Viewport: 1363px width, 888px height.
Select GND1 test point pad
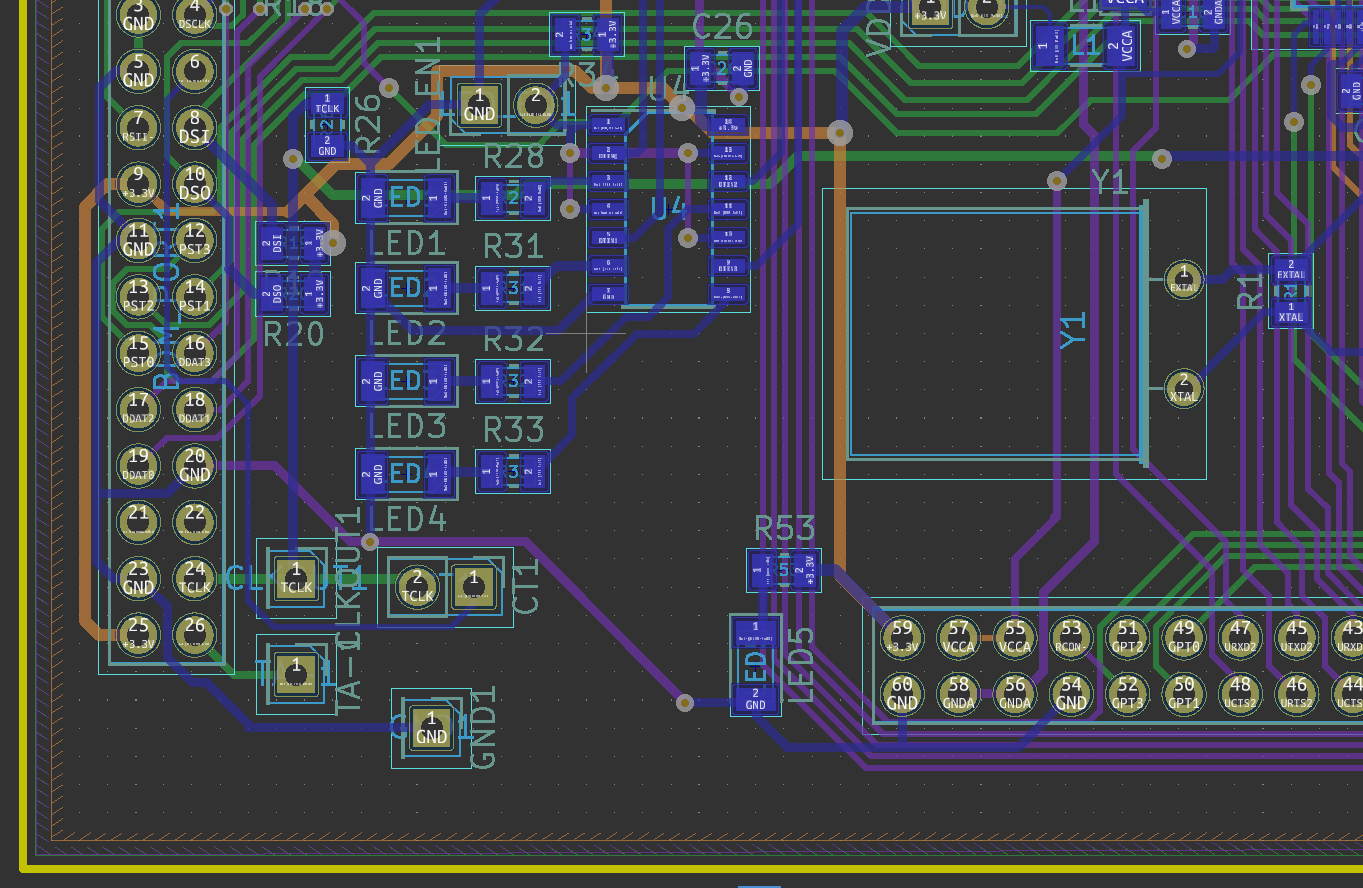tap(431, 728)
